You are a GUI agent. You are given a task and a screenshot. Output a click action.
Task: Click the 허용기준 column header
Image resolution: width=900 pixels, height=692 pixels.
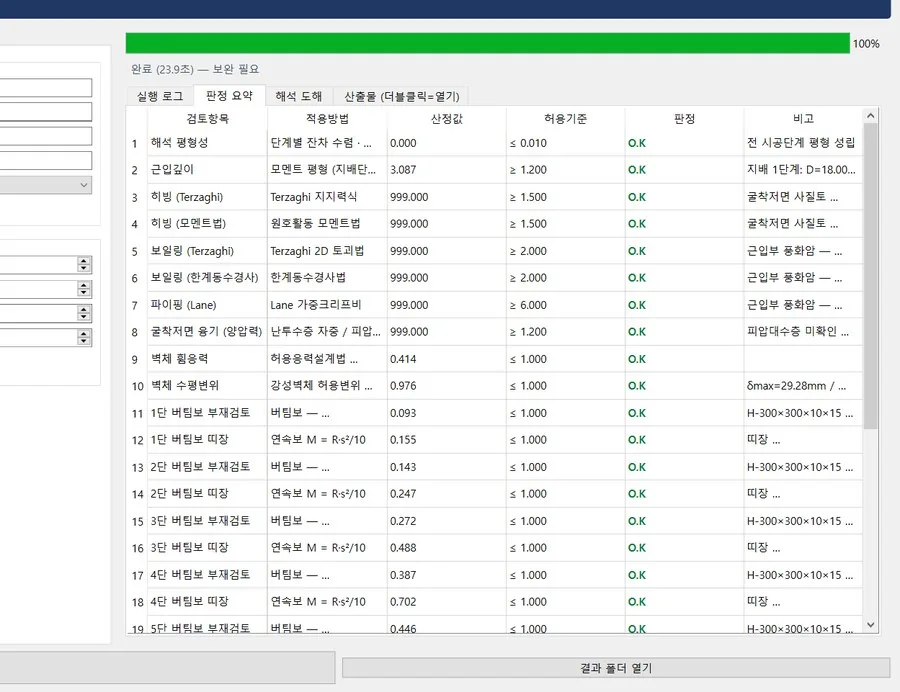point(565,119)
